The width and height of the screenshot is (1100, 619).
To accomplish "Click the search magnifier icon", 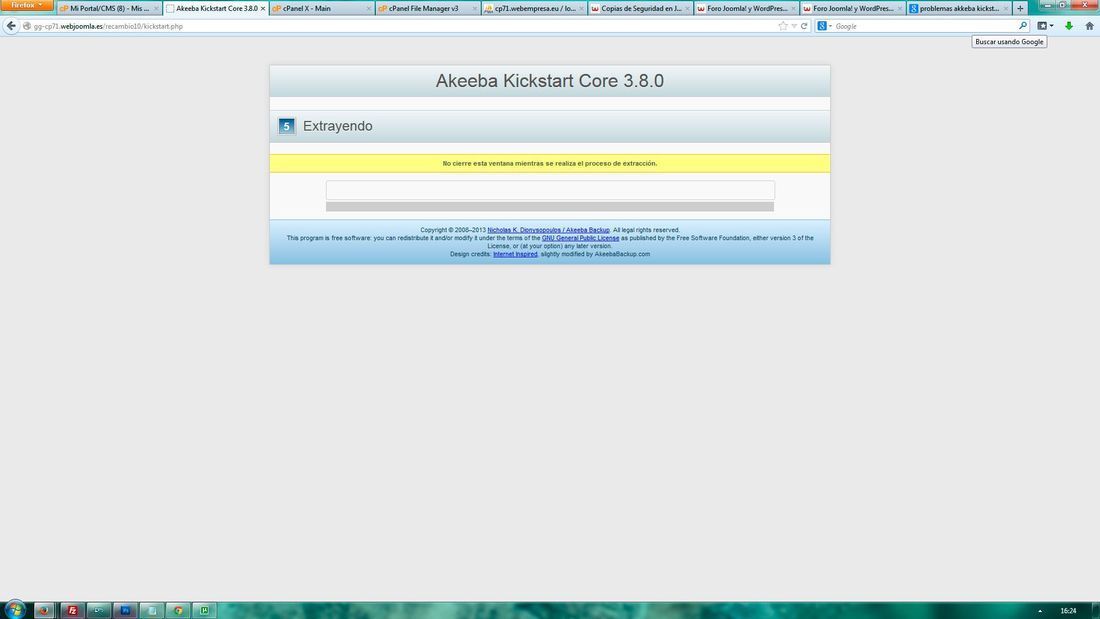I will [x=1023, y=26].
